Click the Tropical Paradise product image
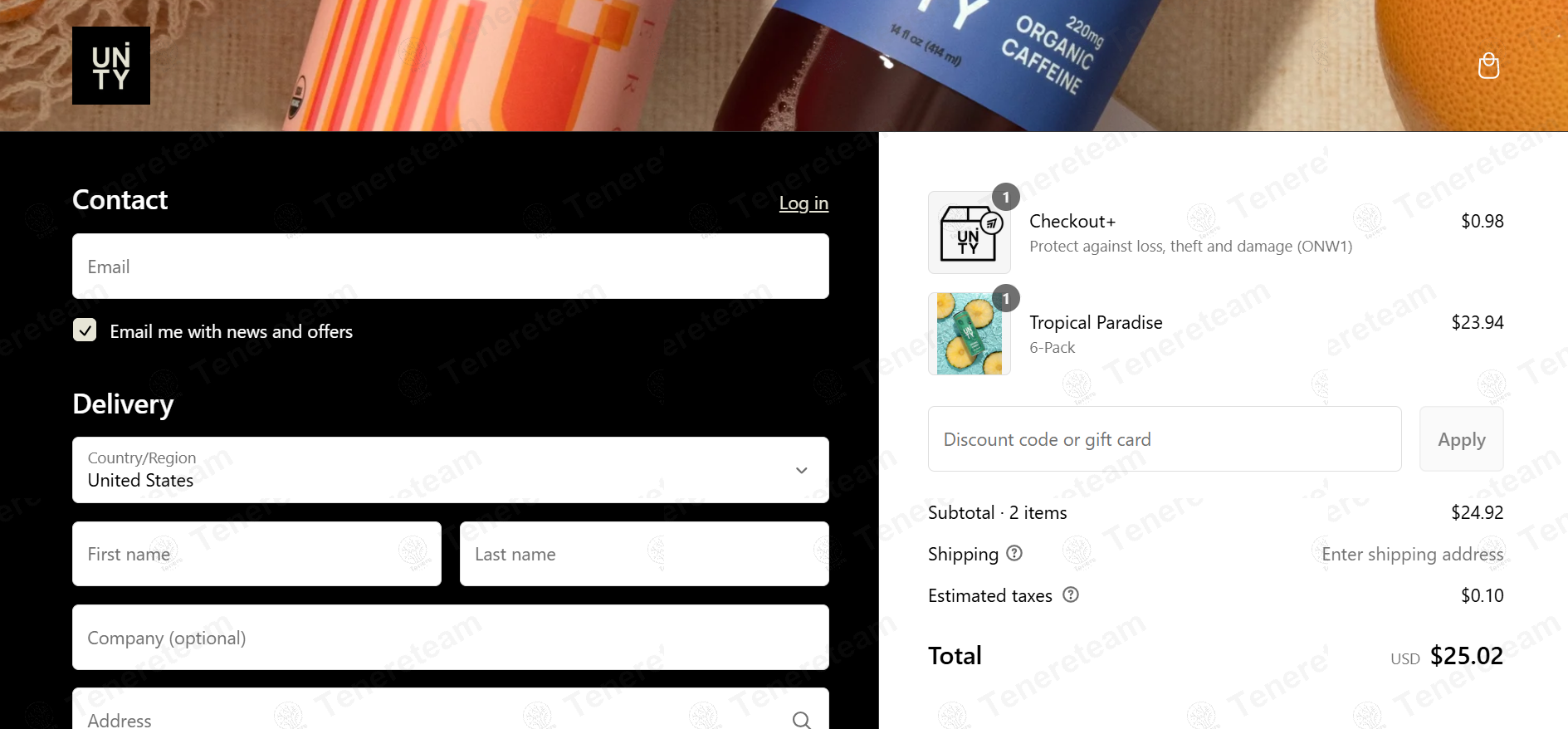Image resolution: width=1568 pixels, height=729 pixels. pyautogui.click(x=969, y=334)
